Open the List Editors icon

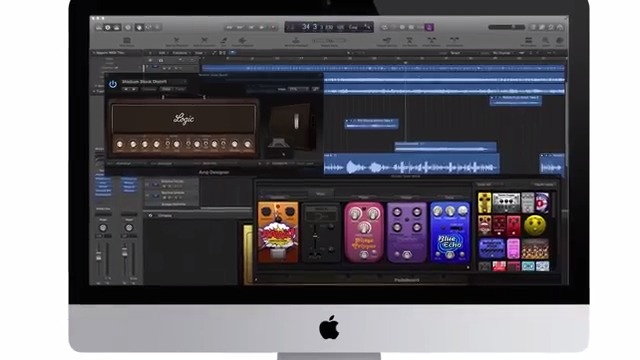point(533,27)
